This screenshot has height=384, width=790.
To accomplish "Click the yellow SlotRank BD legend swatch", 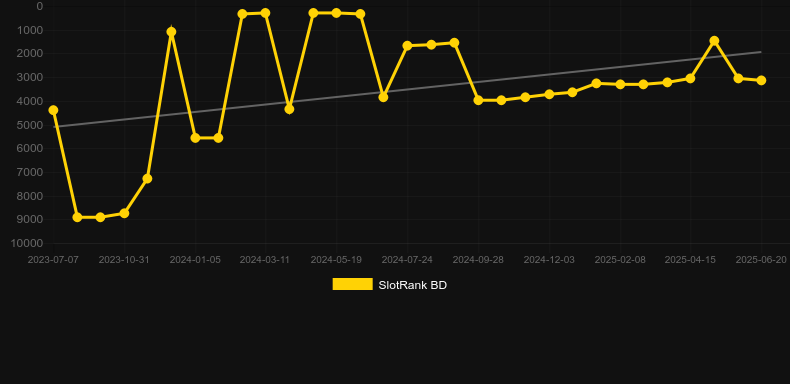I will pyautogui.click(x=353, y=284).
